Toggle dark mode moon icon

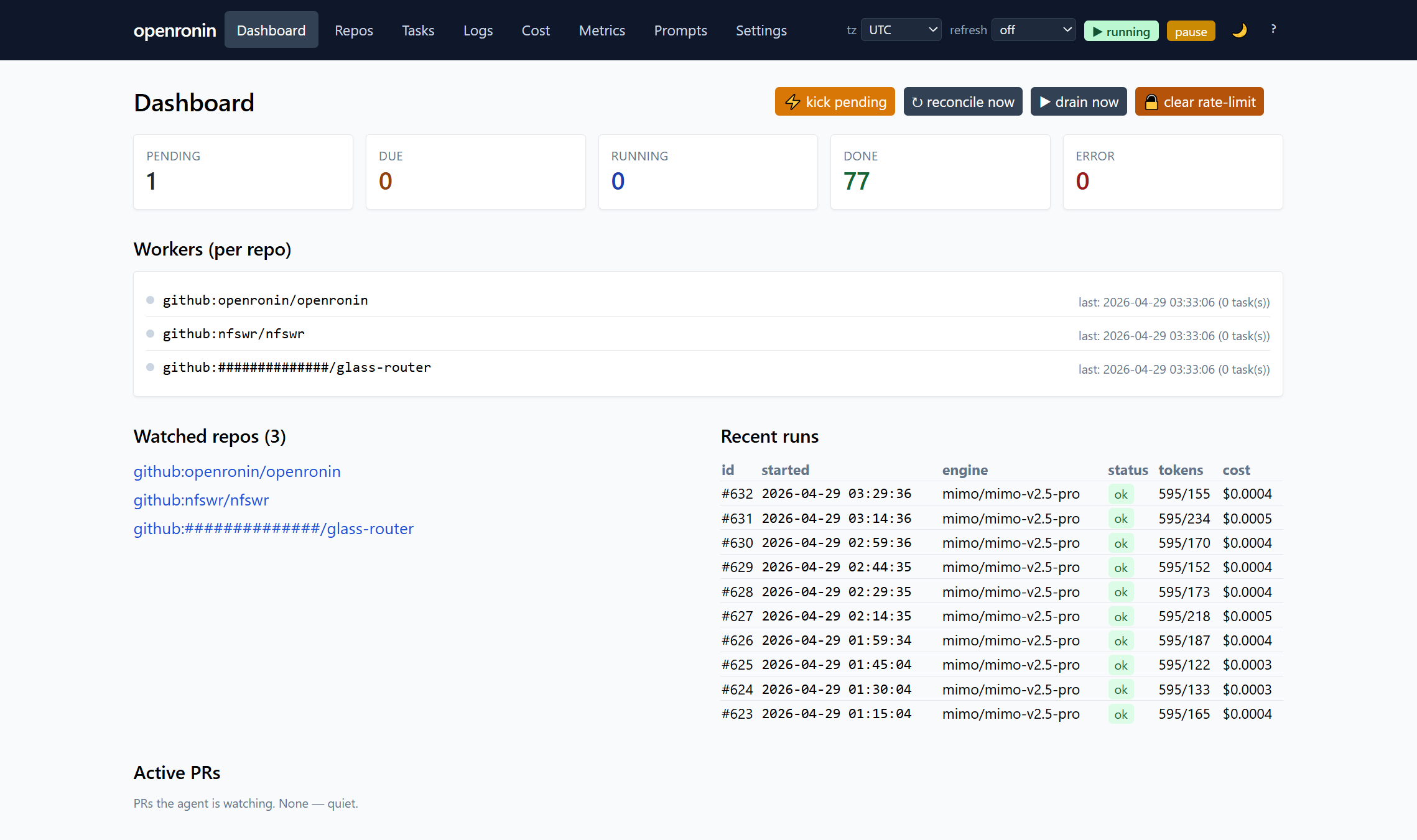pyautogui.click(x=1239, y=30)
